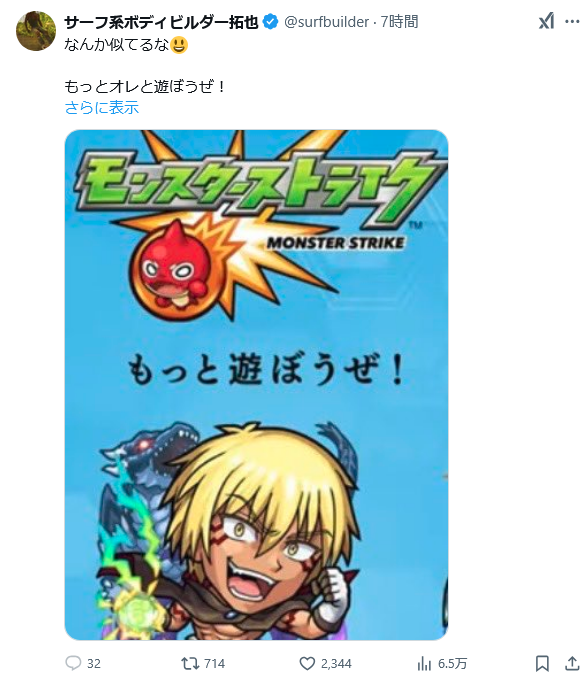The image size is (583, 685).
Task: Expand post with さらに表示 link
Action: 102,107
